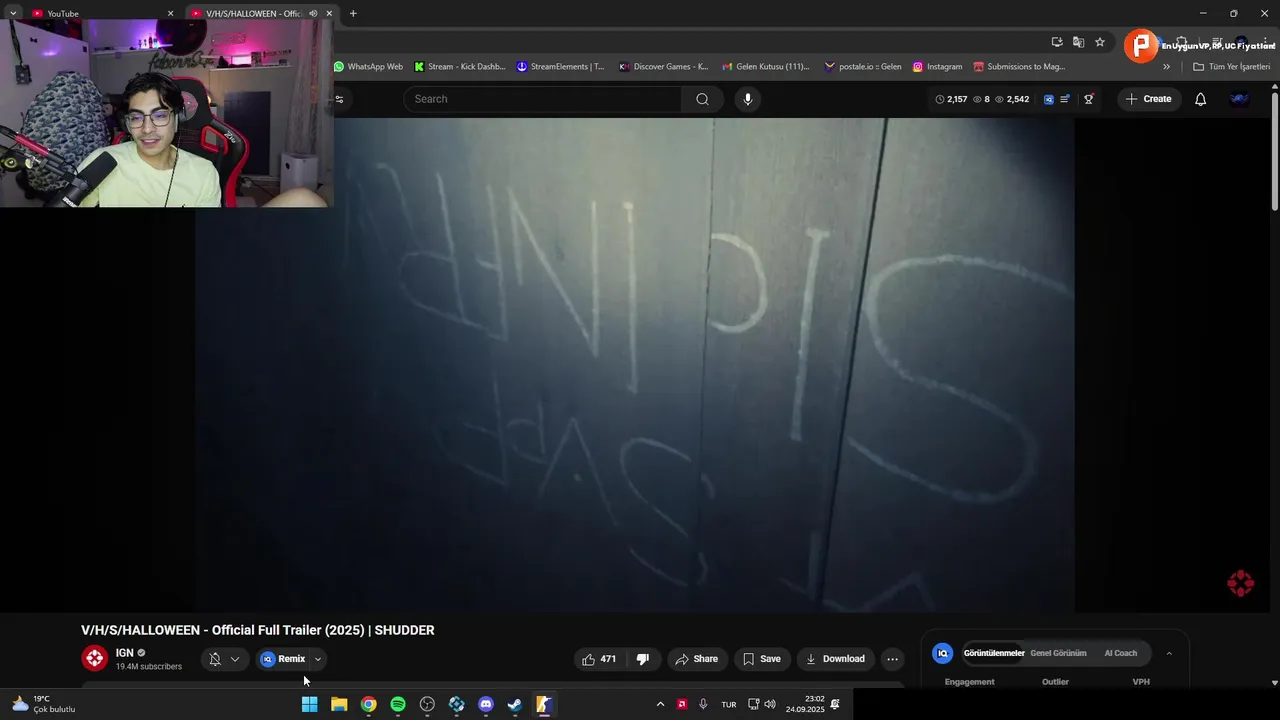
Task: Open the taskbar clock showing 23:02
Action: click(x=805, y=704)
